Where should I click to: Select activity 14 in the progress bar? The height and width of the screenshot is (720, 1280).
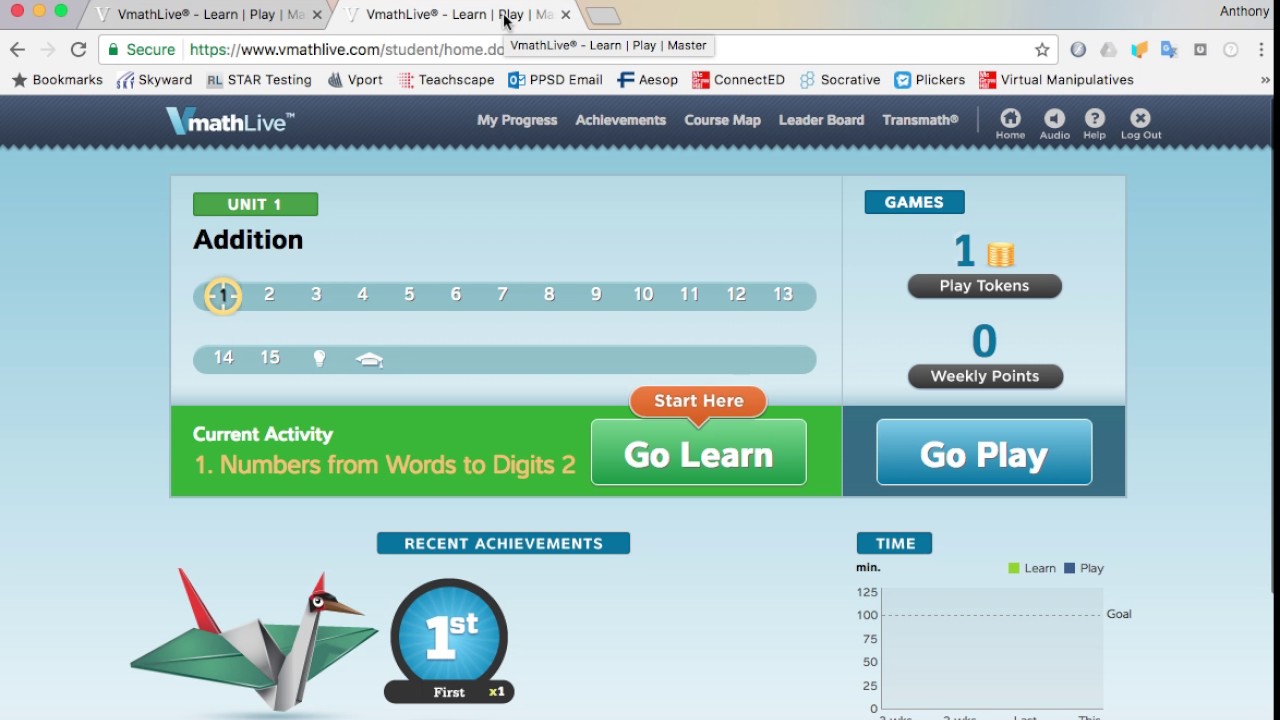pyautogui.click(x=223, y=358)
